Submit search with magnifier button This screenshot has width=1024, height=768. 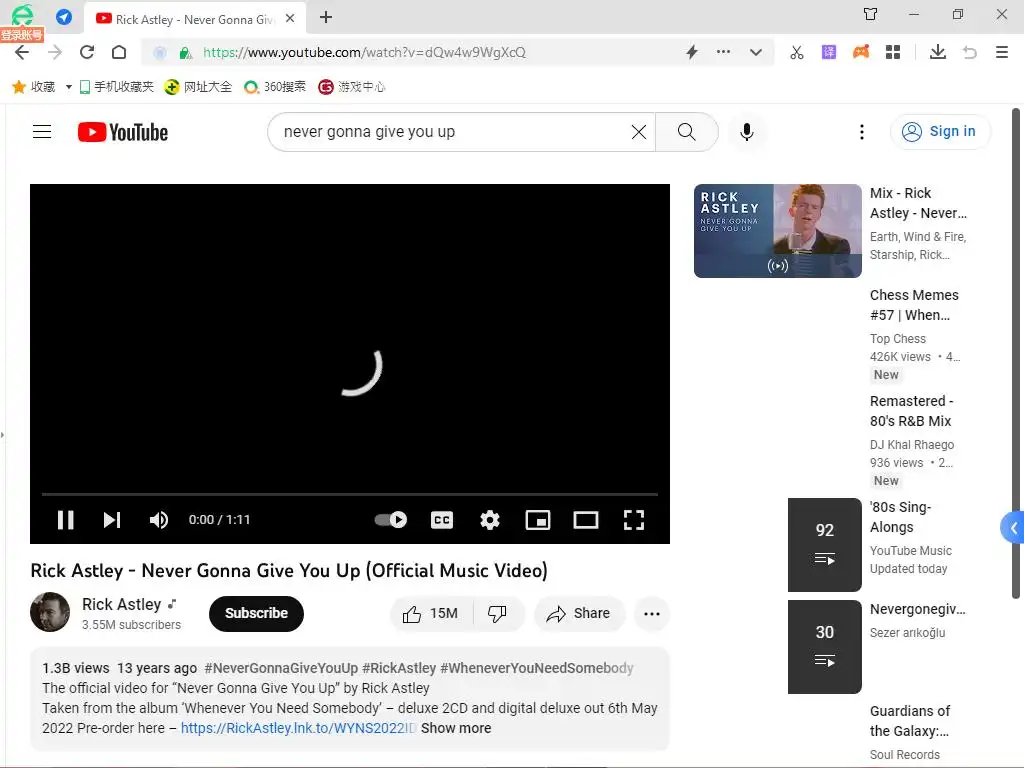coord(686,132)
